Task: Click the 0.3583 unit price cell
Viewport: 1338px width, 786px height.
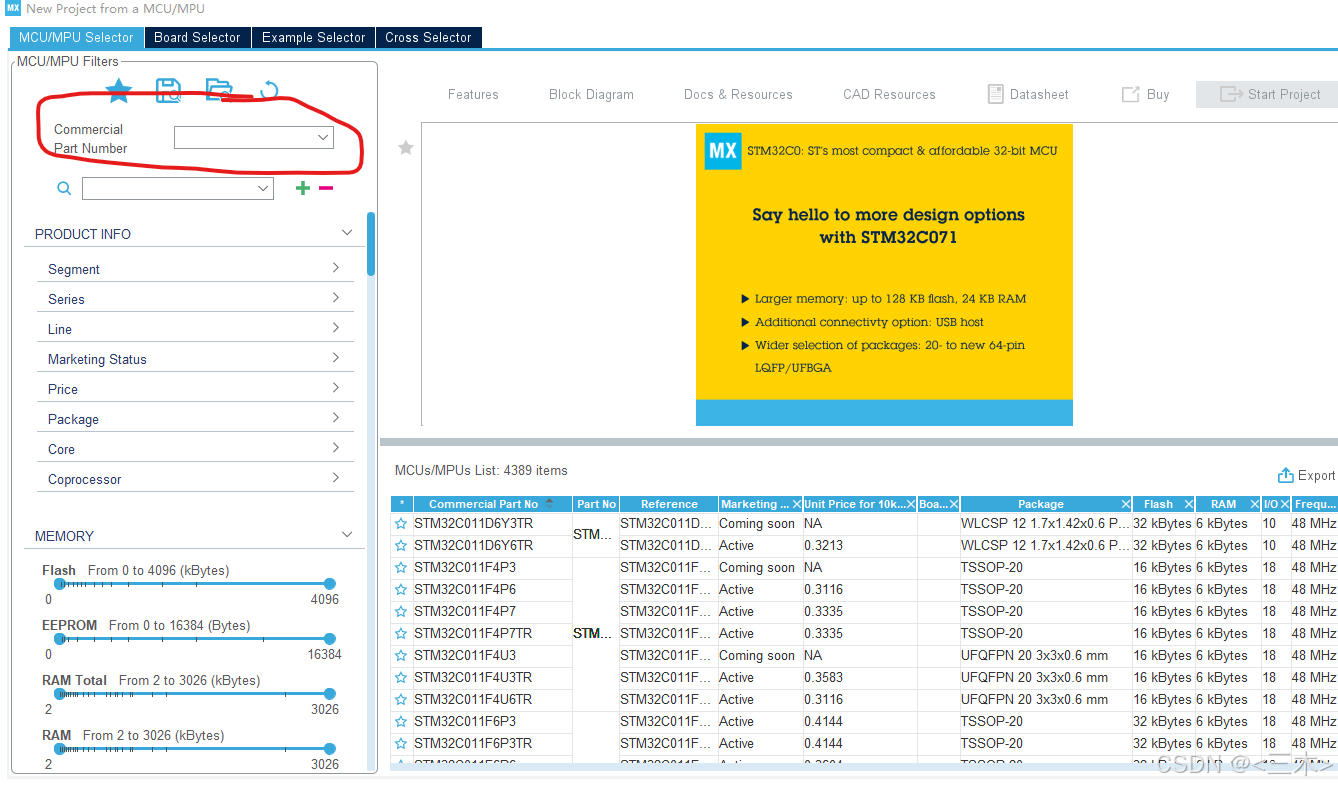Action: pos(823,677)
